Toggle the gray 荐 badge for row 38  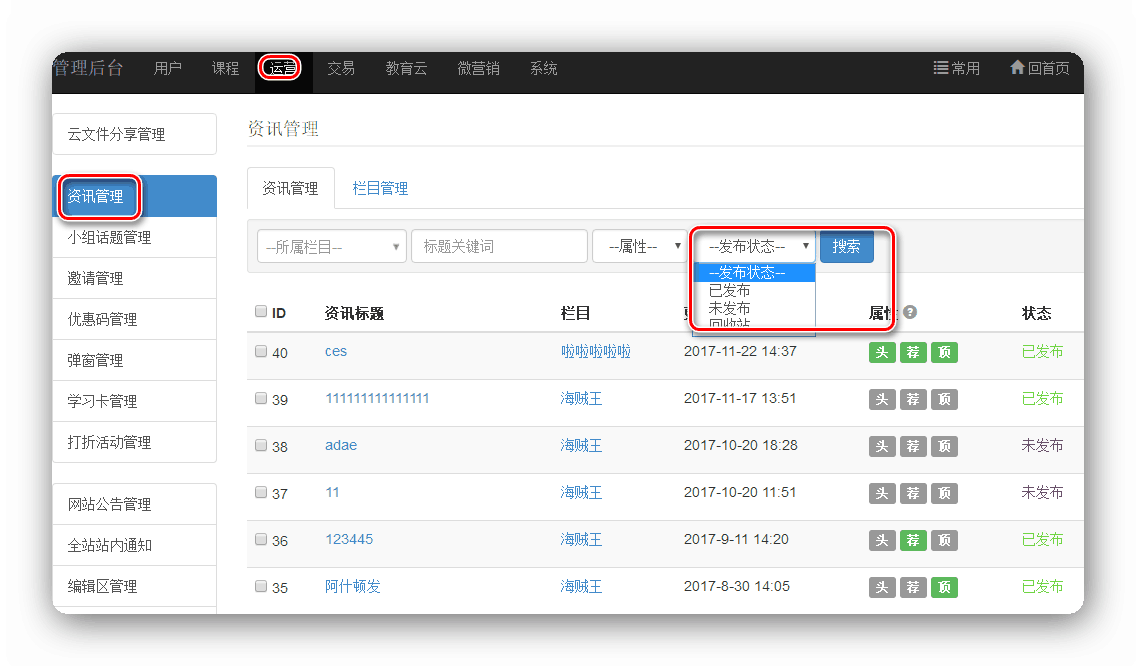[913, 446]
